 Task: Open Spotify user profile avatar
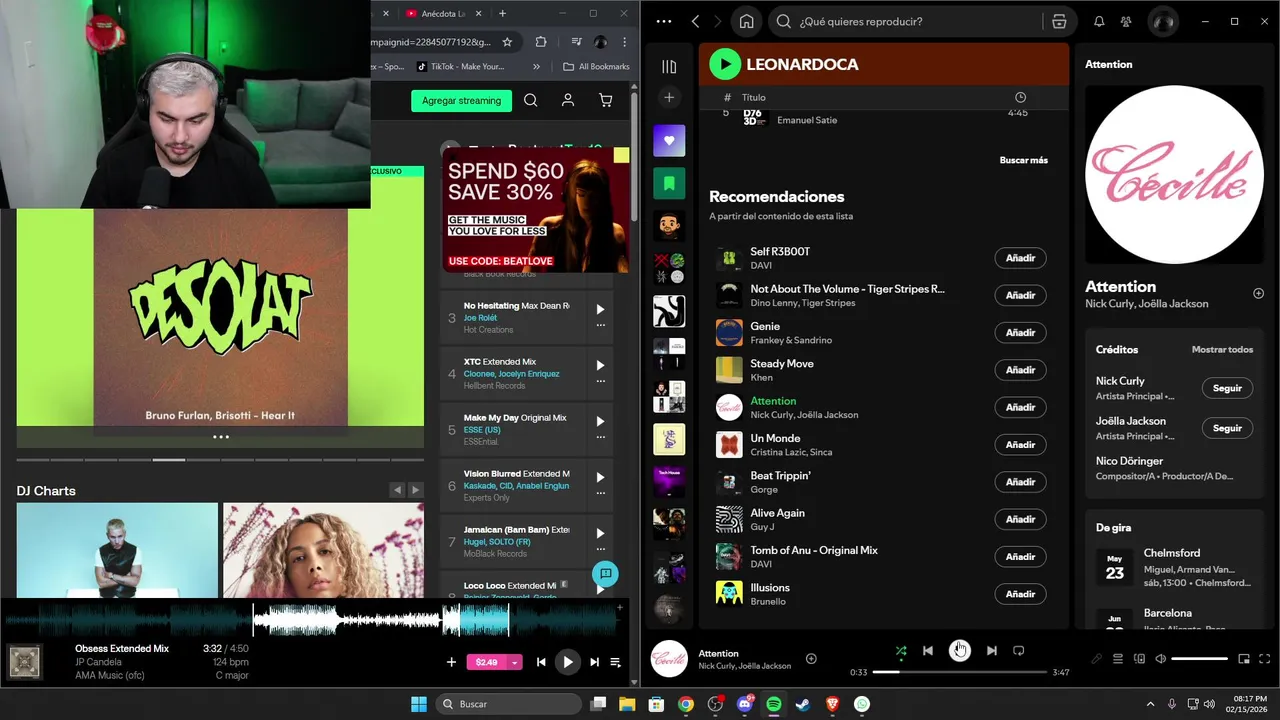tap(1162, 21)
